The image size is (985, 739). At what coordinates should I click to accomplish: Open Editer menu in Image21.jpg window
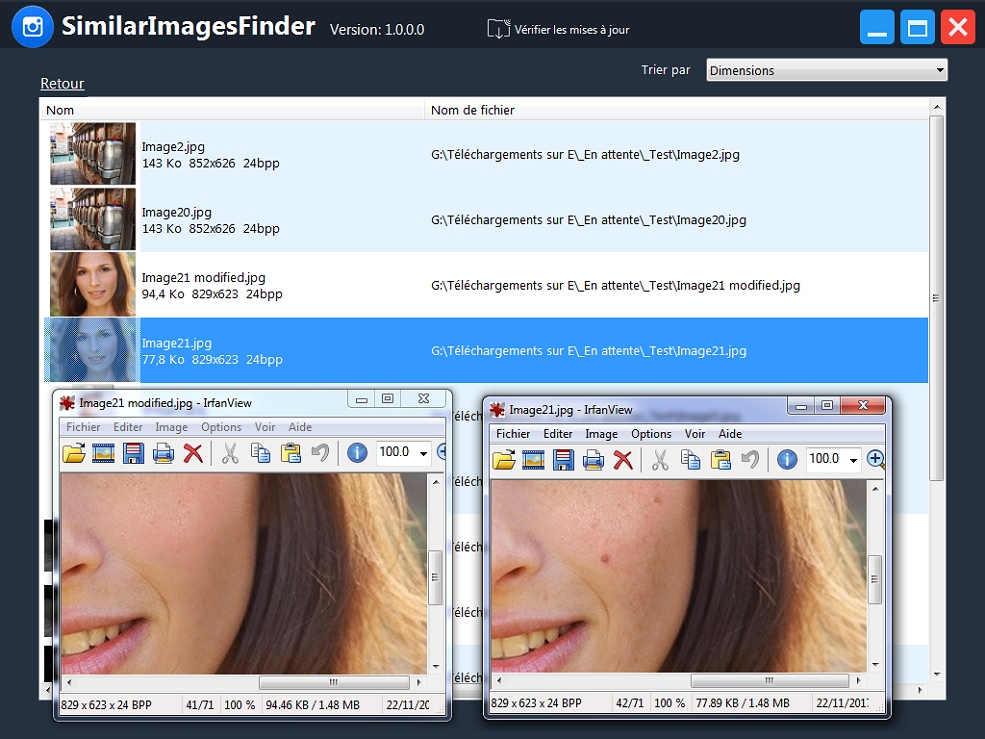click(558, 434)
